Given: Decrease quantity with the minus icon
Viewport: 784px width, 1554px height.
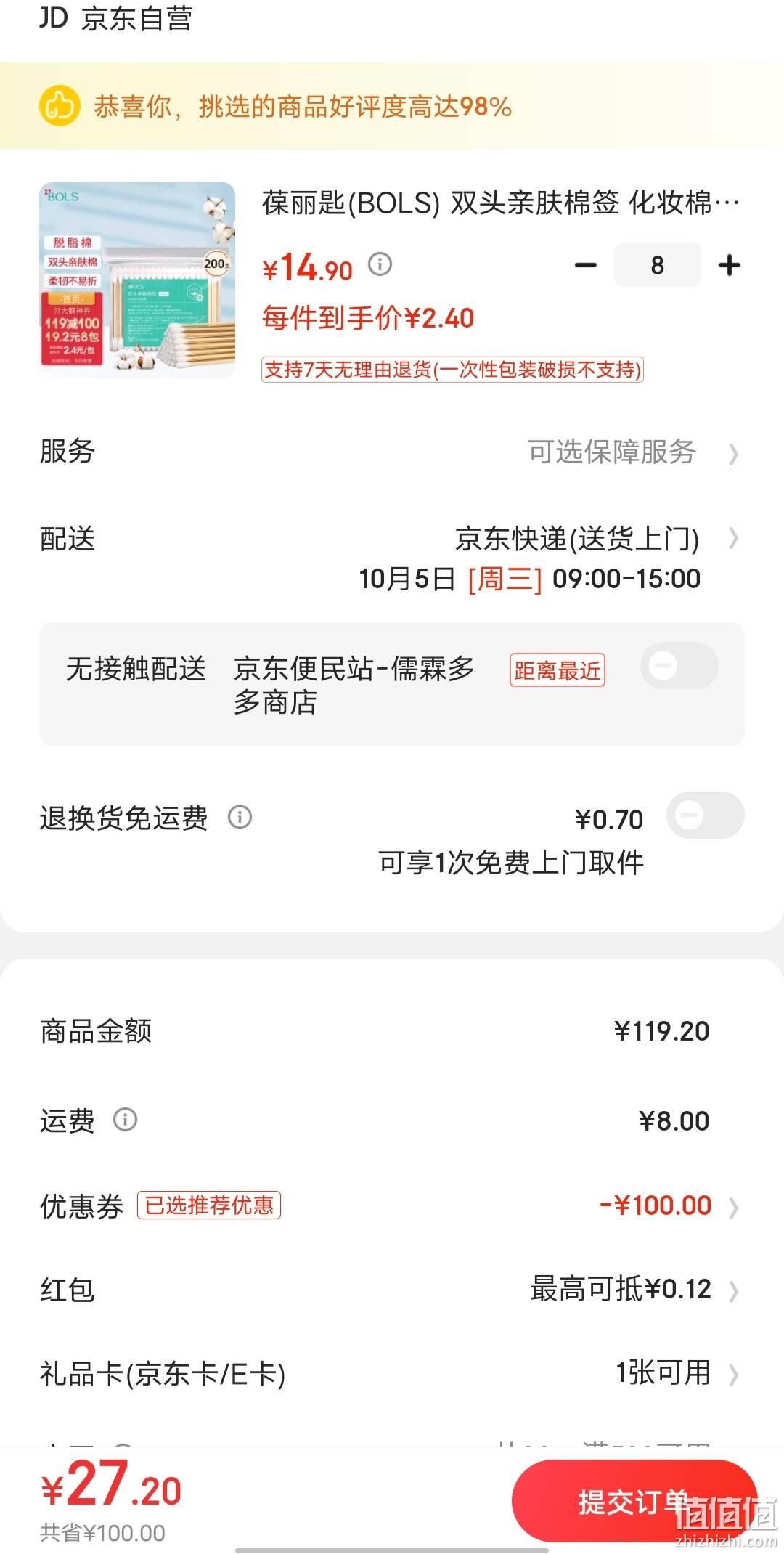Looking at the screenshot, I should click(x=586, y=266).
